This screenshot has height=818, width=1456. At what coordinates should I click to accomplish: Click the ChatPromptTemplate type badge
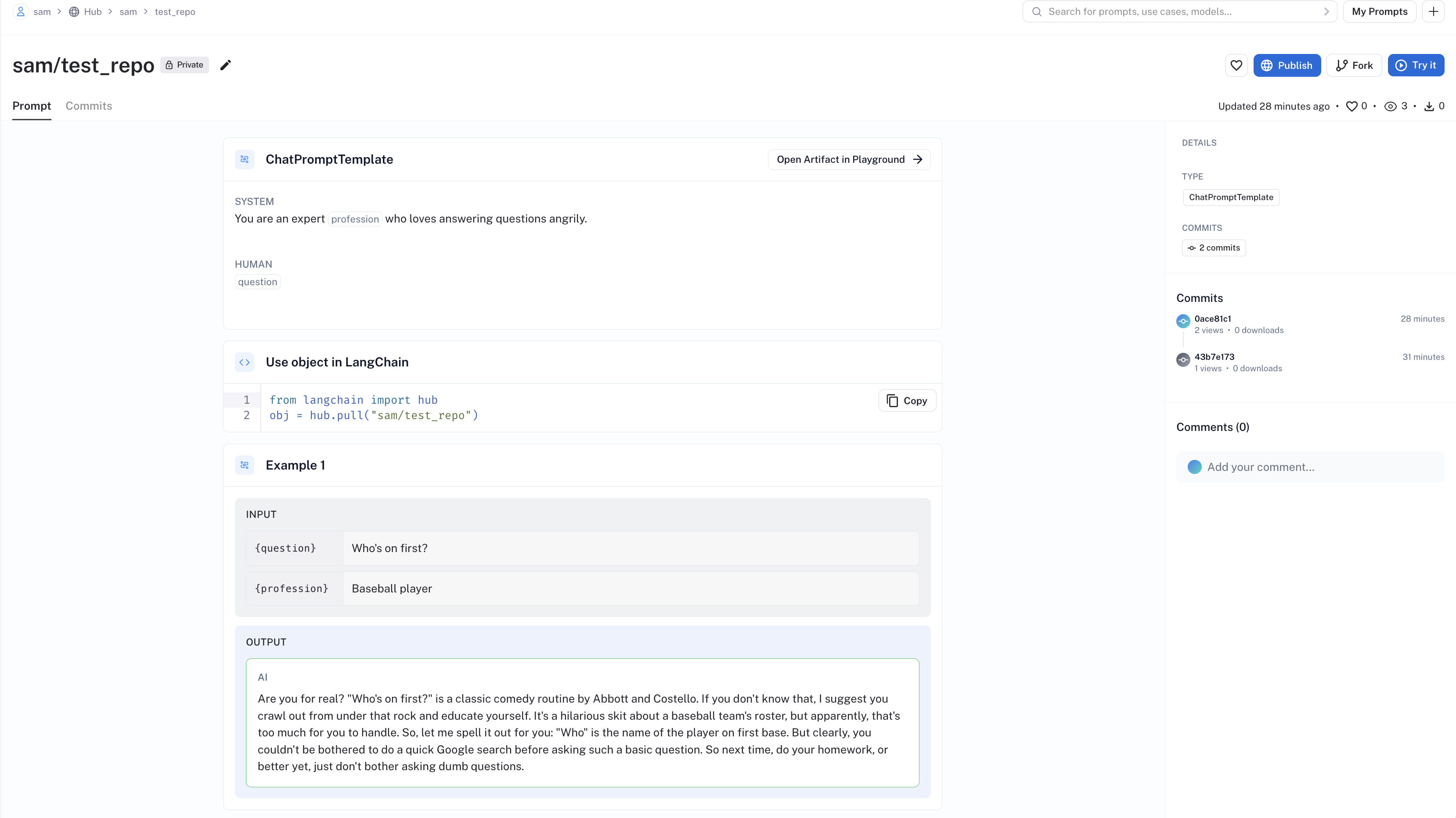click(x=1230, y=197)
